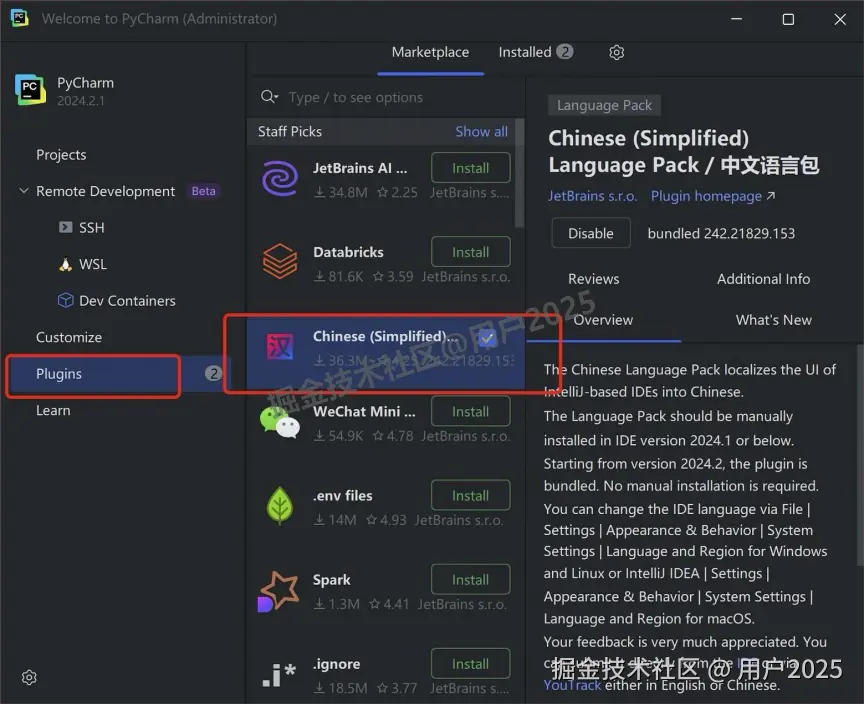Disable the Chinese language pack
Viewport: 864px width, 704px height.
coord(591,233)
